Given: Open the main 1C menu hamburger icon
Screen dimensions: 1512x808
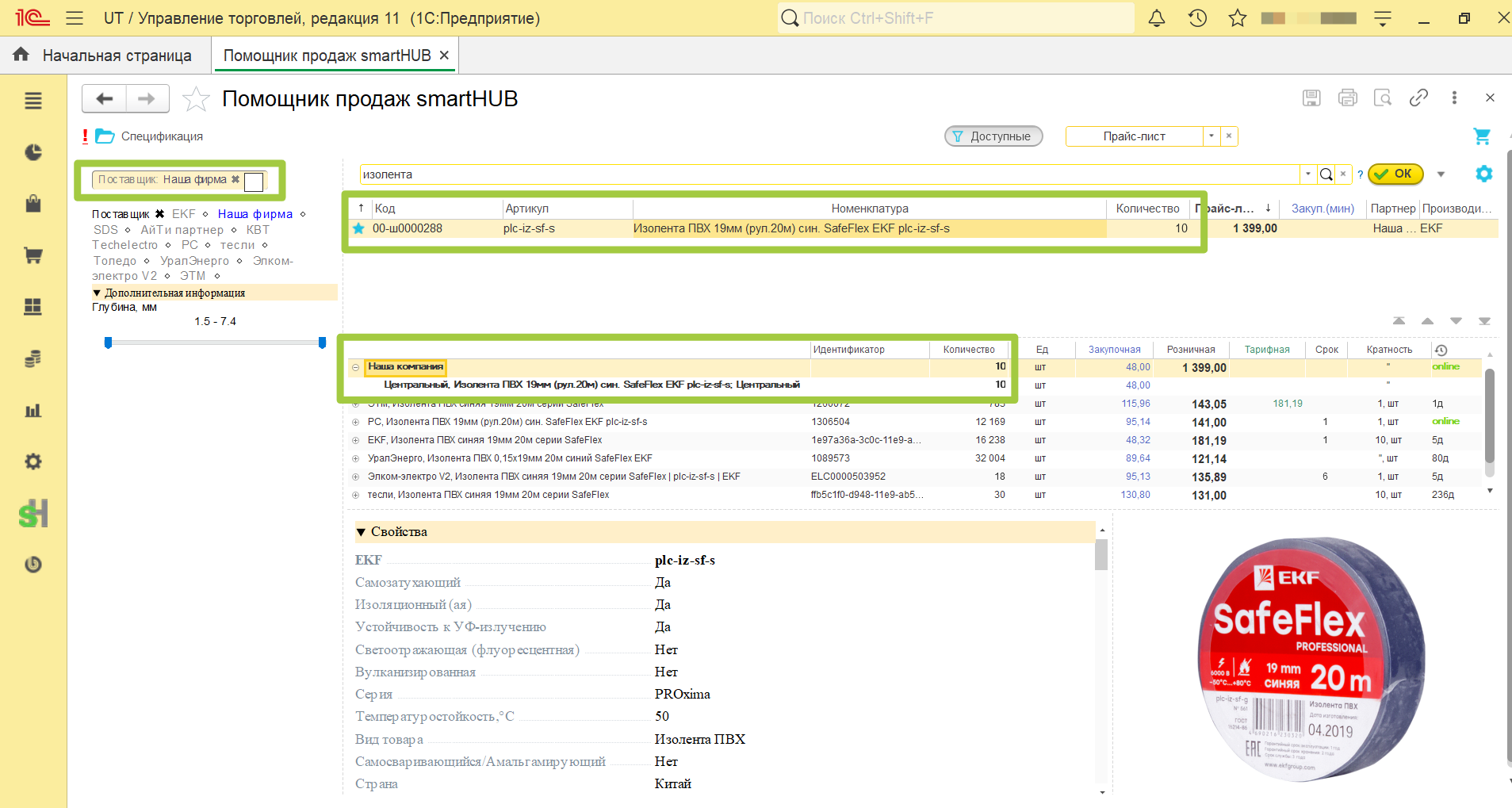Looking at the screenshot, I should pos(75,17).
